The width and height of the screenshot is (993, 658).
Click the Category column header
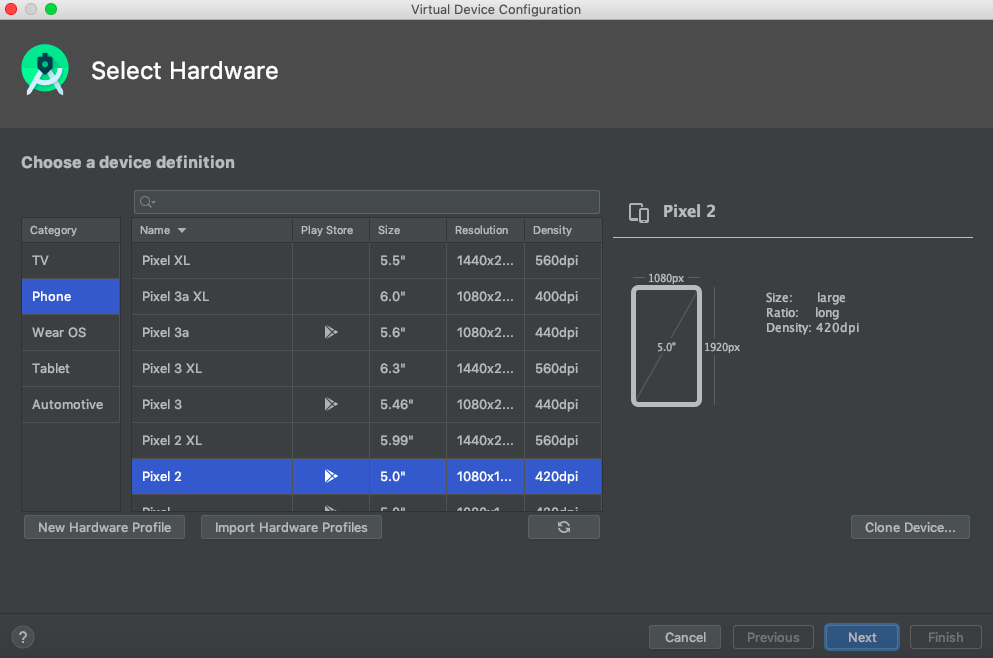click(70, 231)
